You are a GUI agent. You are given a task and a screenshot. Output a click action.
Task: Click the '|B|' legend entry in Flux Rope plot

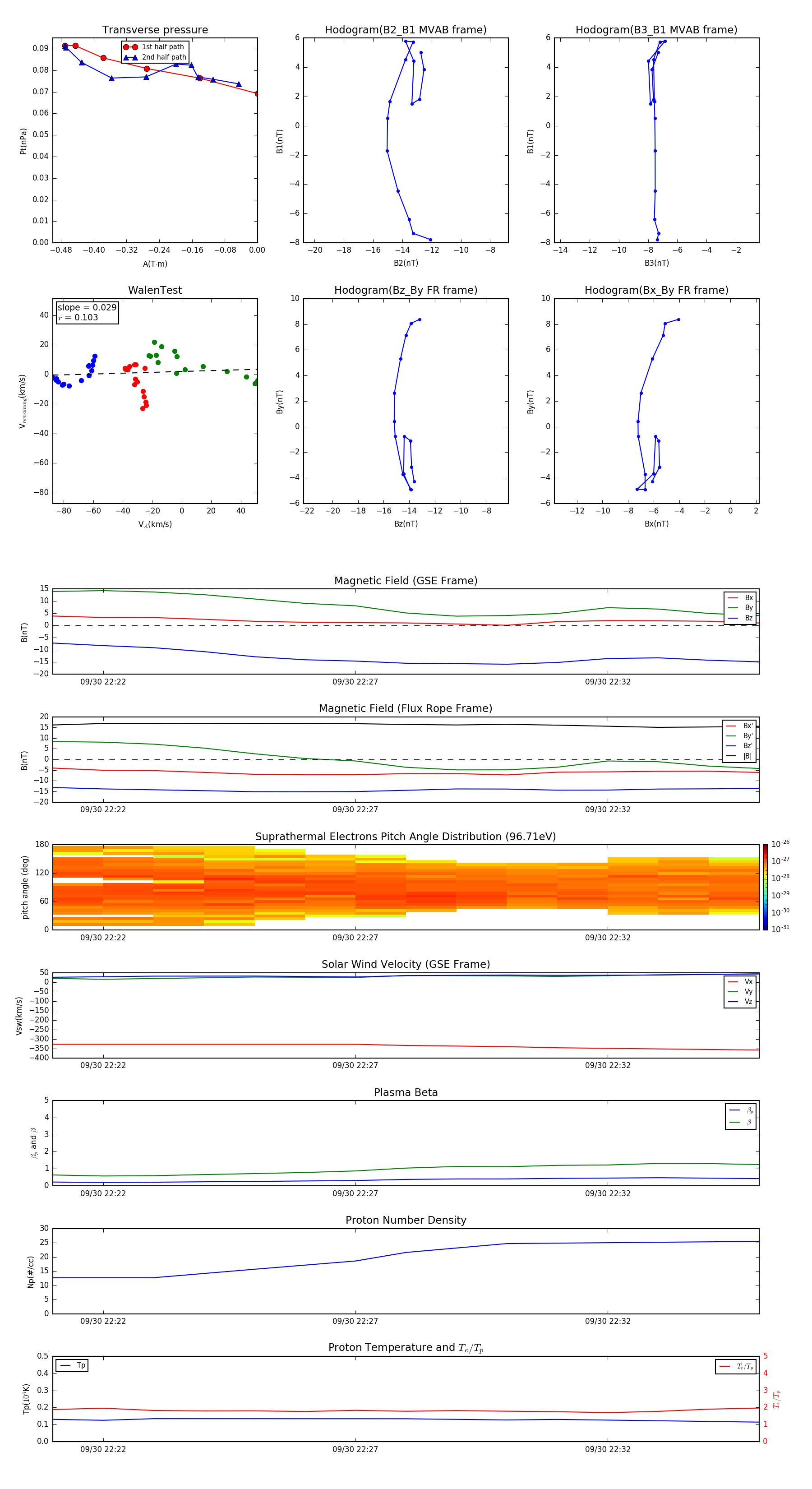click(x=740, y=756)
